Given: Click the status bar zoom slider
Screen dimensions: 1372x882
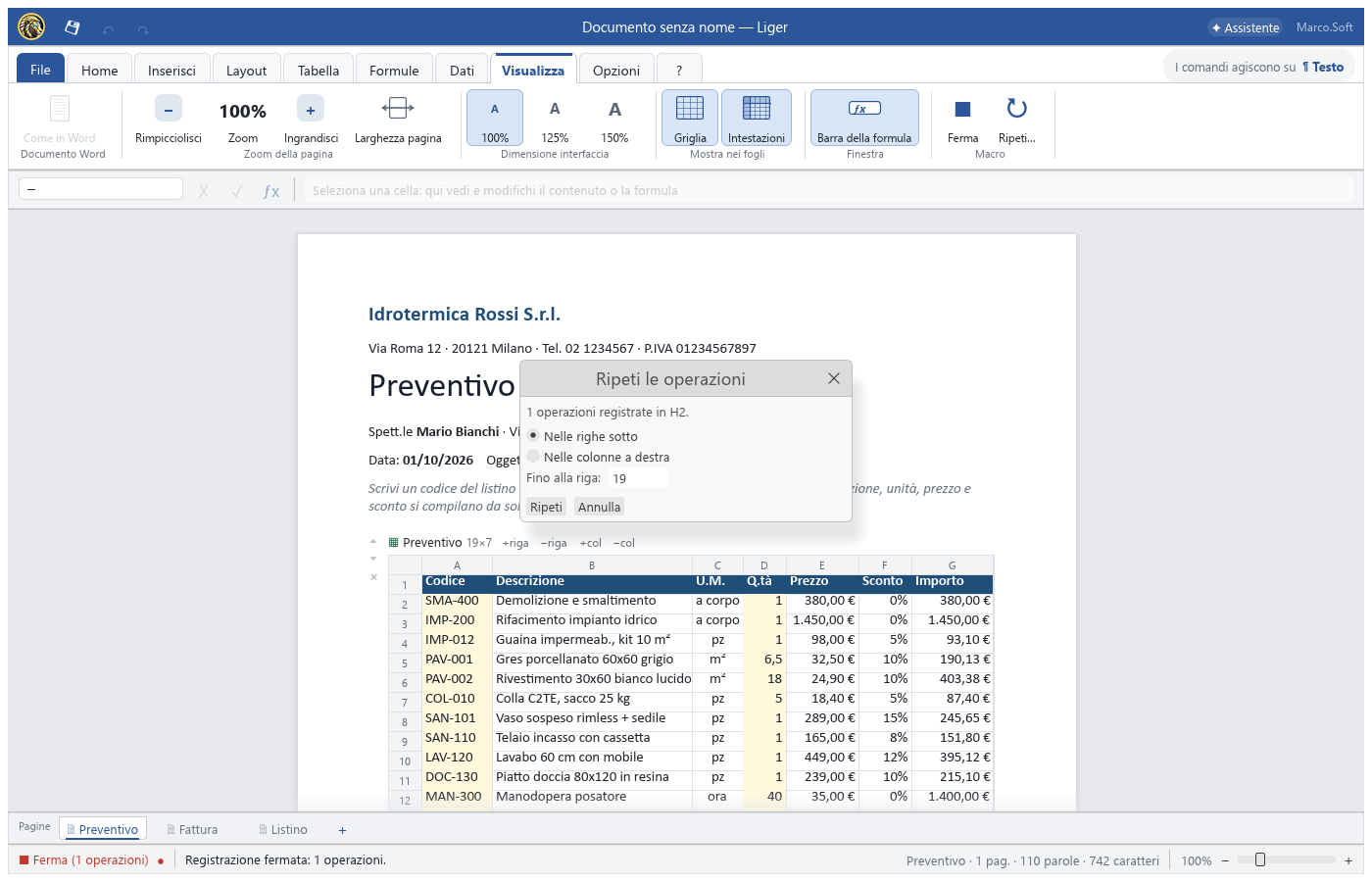Looking at the screenshot, I should (1286, 859).
